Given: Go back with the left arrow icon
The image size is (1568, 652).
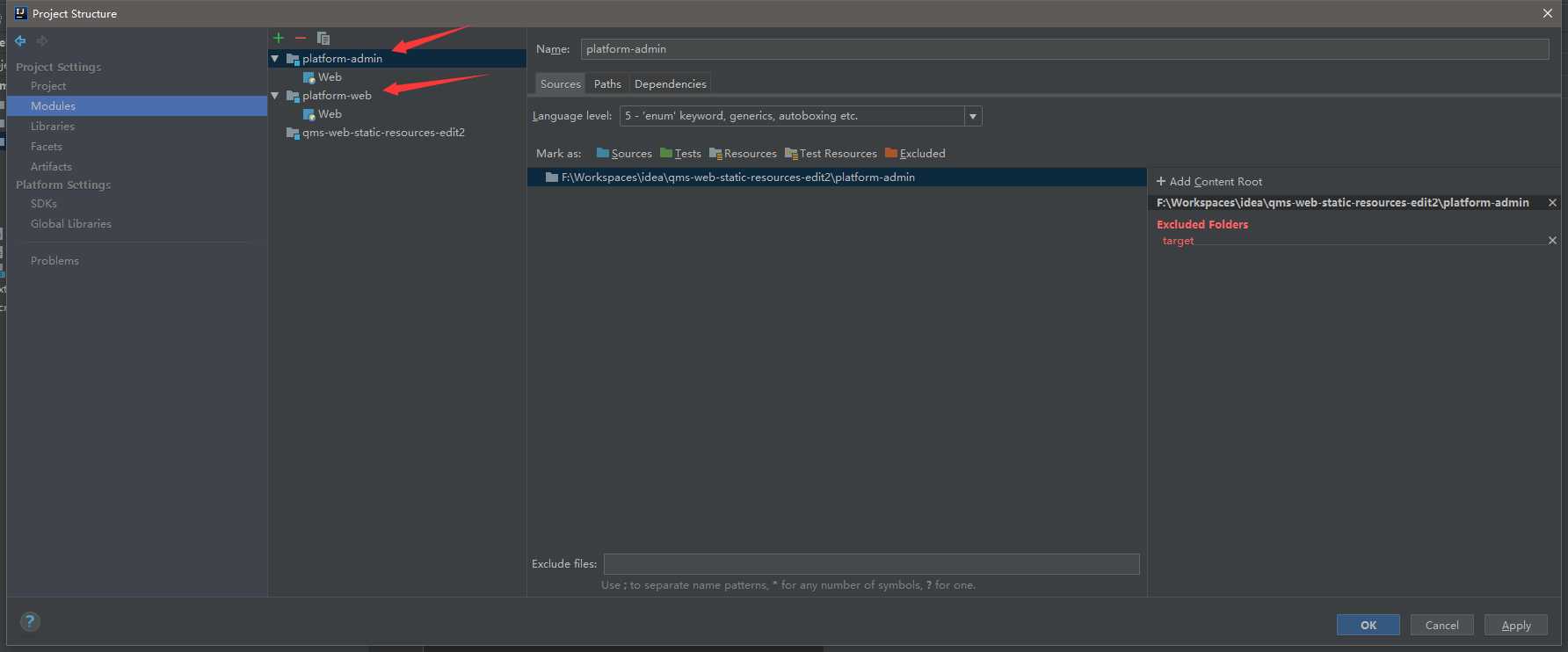Looking at the screenshot, I should [x=20, y=40].
